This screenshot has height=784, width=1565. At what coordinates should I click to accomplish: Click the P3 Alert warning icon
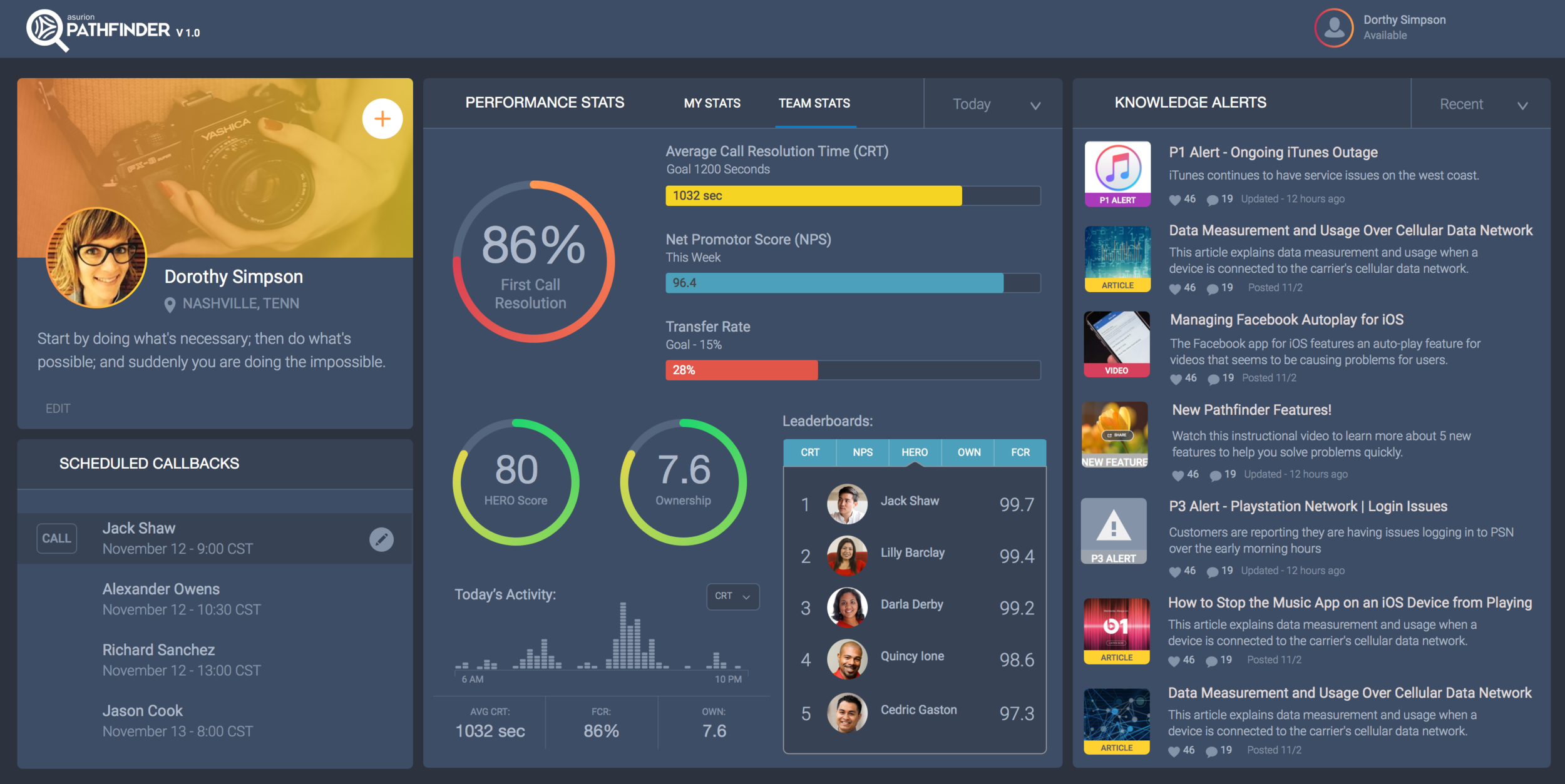click(x=1115, y=531)
